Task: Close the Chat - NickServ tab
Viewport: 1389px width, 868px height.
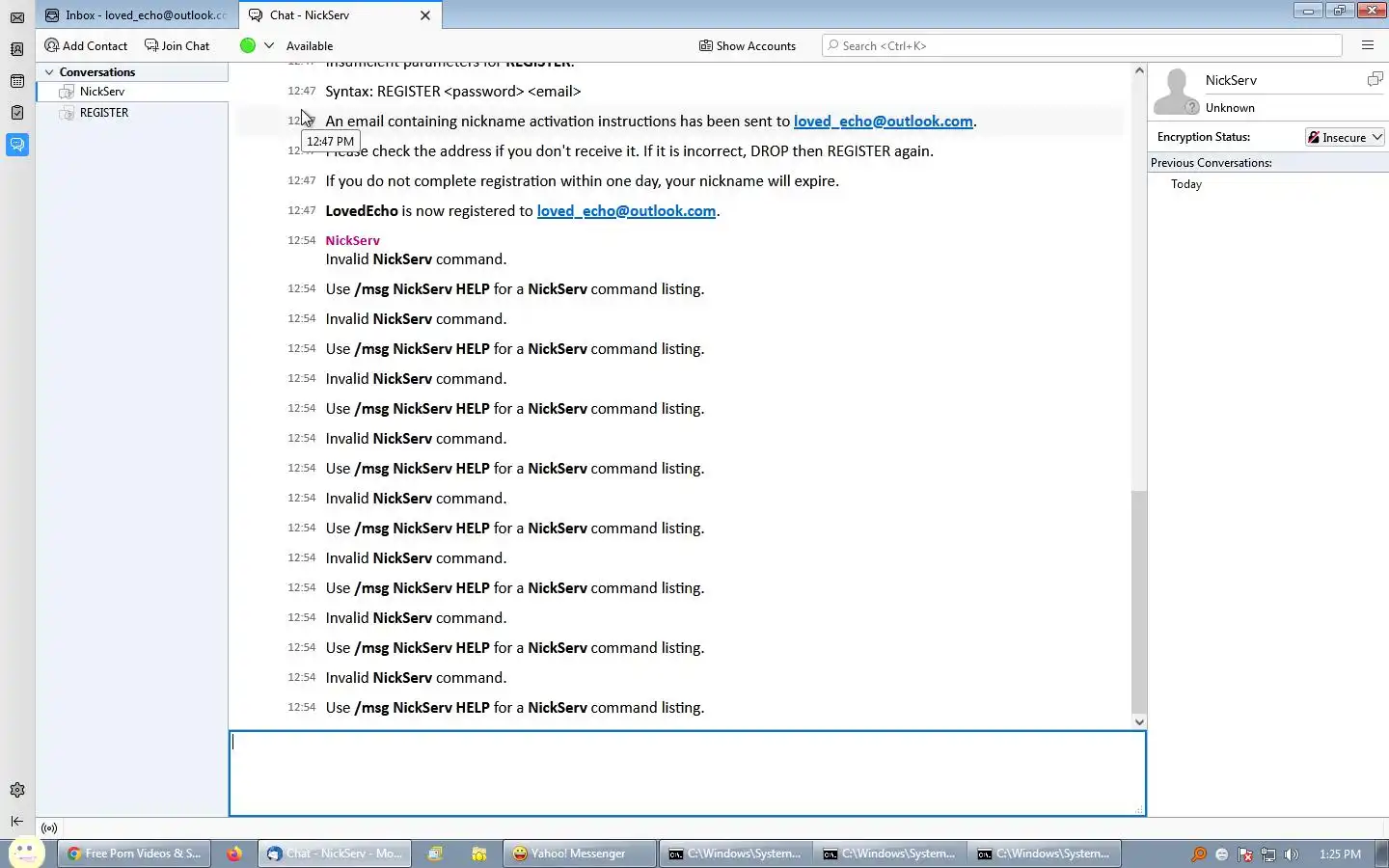Action: 425,15
